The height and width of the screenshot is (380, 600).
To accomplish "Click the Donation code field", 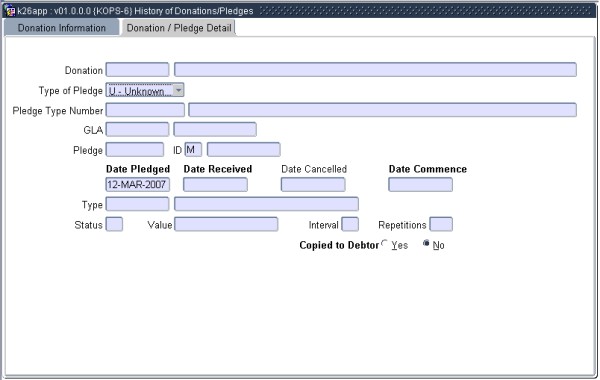I will tap(137, 70).
